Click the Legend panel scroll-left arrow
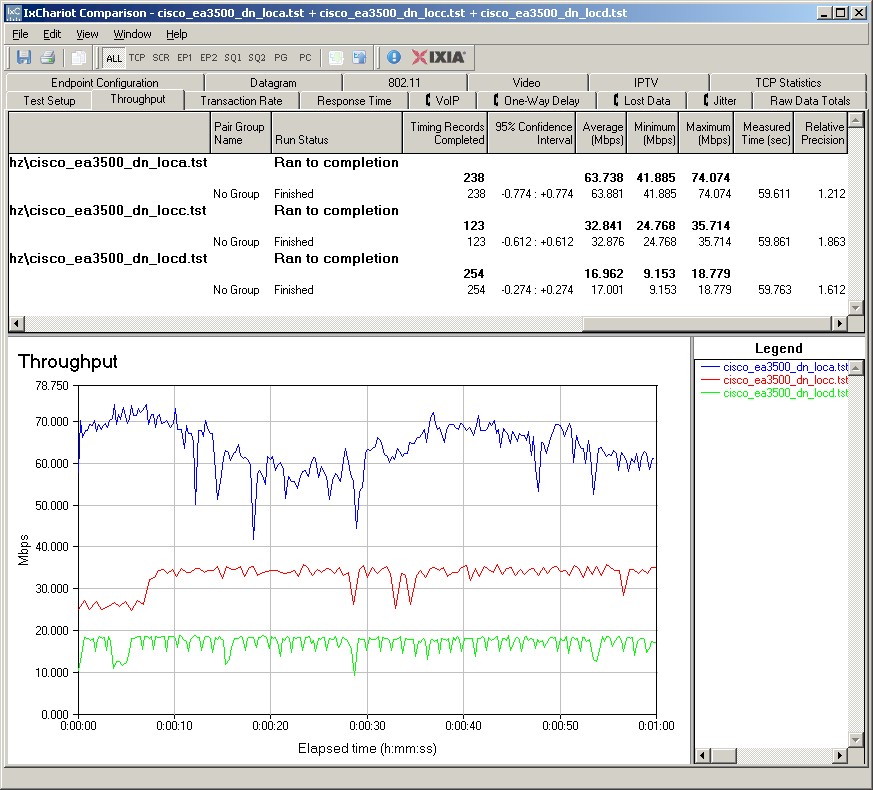Image resolution: width=873 pixels, height=790 pixels. pos(702,755)
